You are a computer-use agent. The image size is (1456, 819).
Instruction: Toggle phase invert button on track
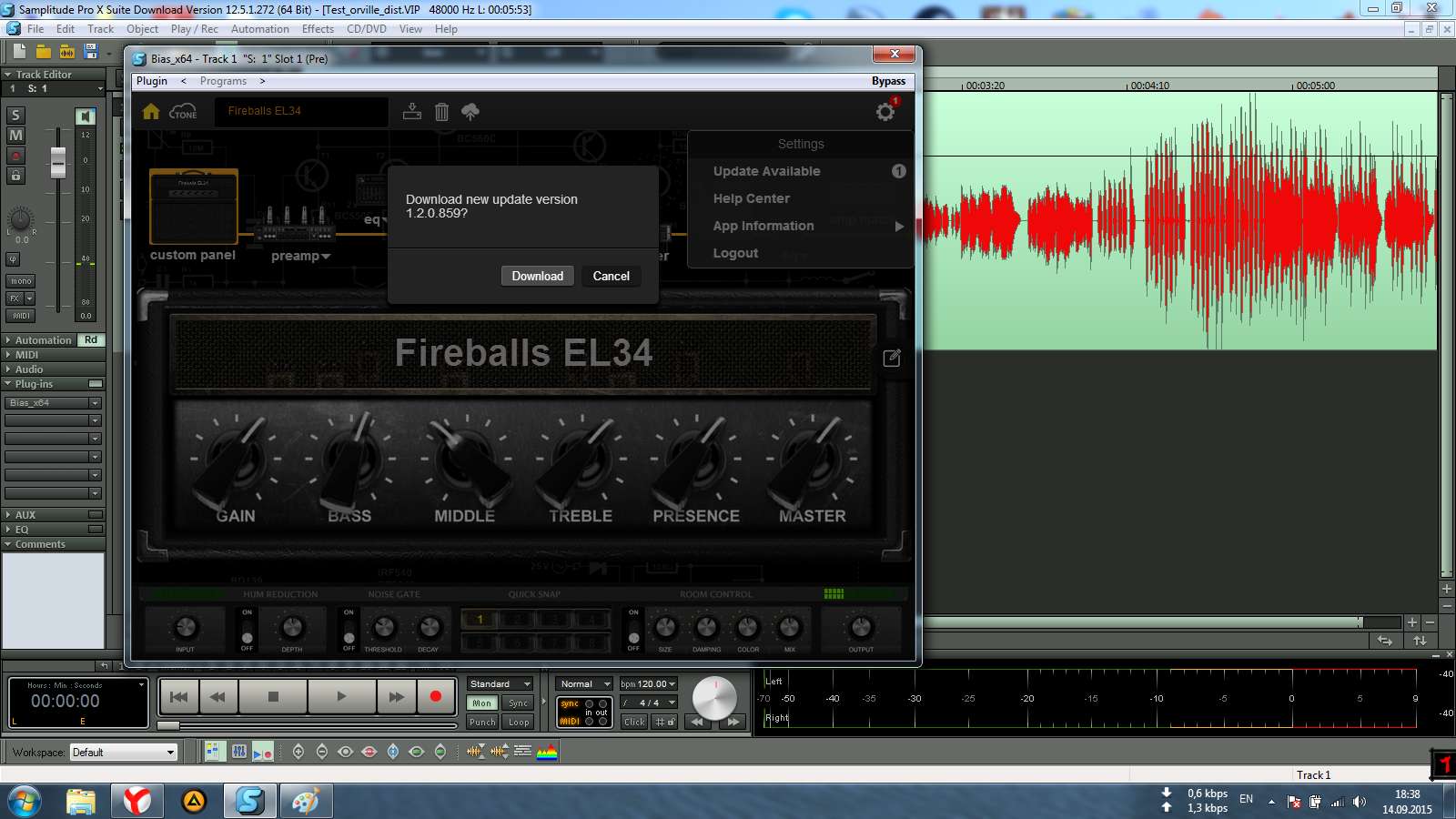pyautogui.click(x=14, y=259)
